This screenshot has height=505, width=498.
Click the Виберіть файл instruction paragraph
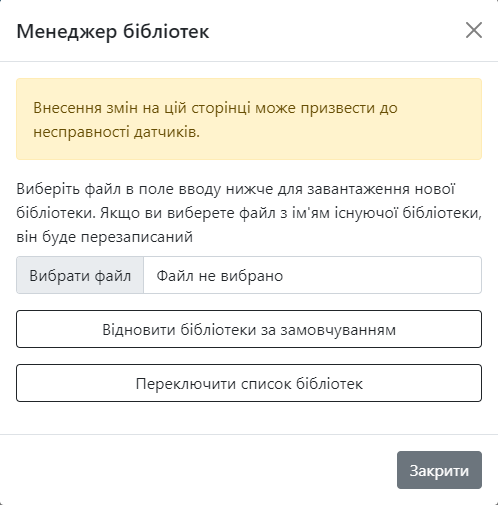tap(249, 213)
